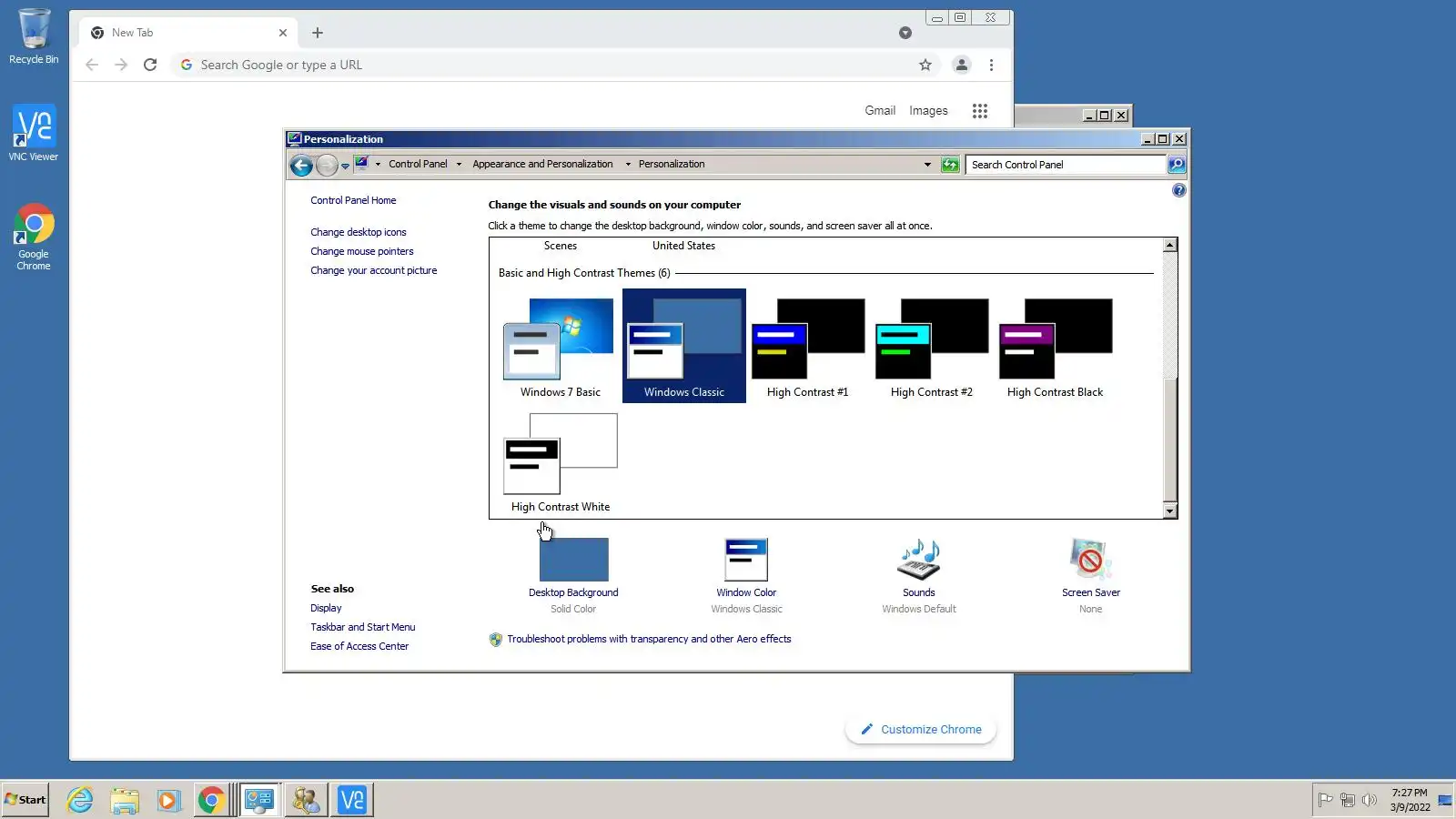Launch VNC Viewer from the desktop shortcut
This screenshot has height=819, width=1456.
pos(34,133)
